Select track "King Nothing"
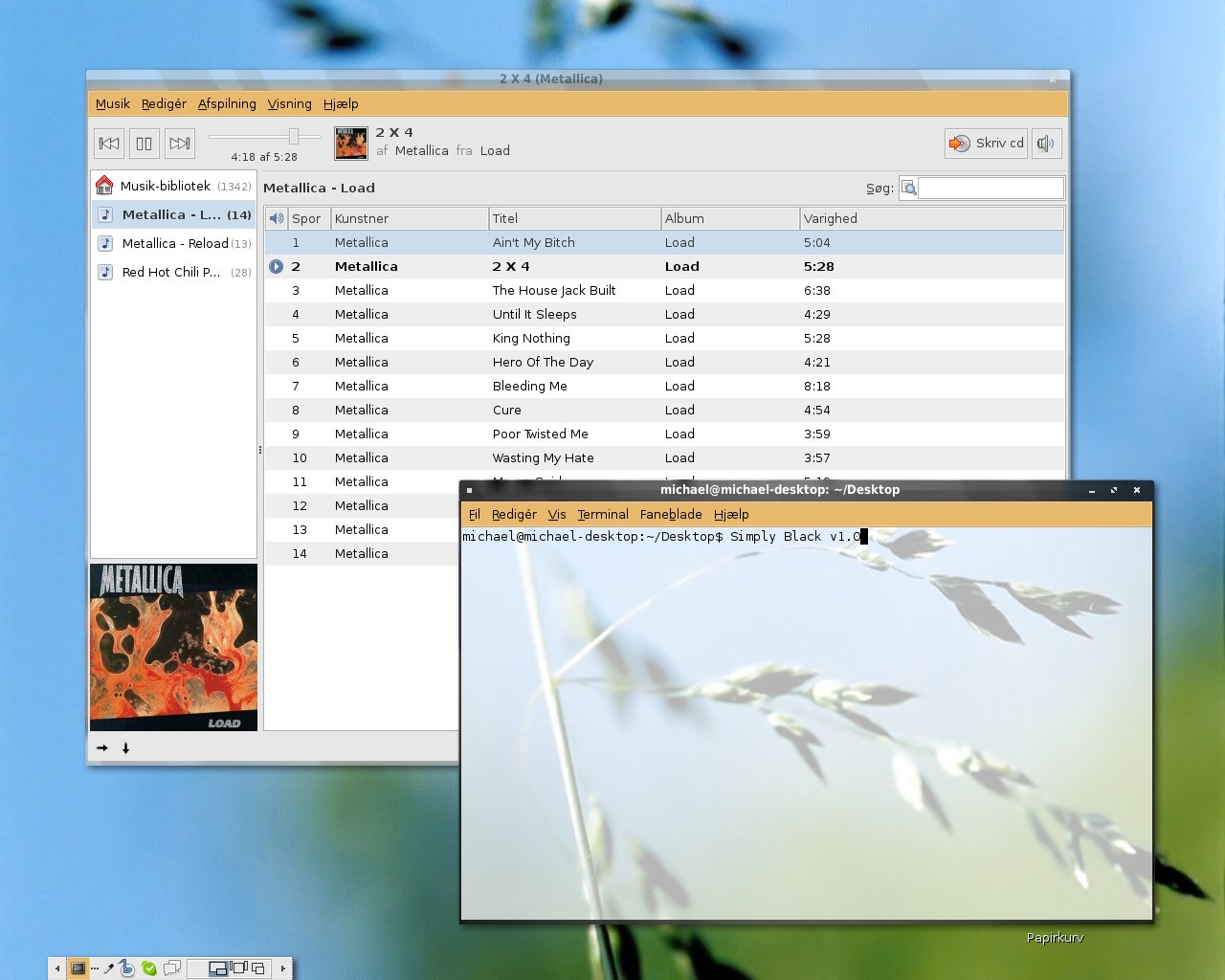This screenshot has height=980, width=1225. click(x=664, y=339)
